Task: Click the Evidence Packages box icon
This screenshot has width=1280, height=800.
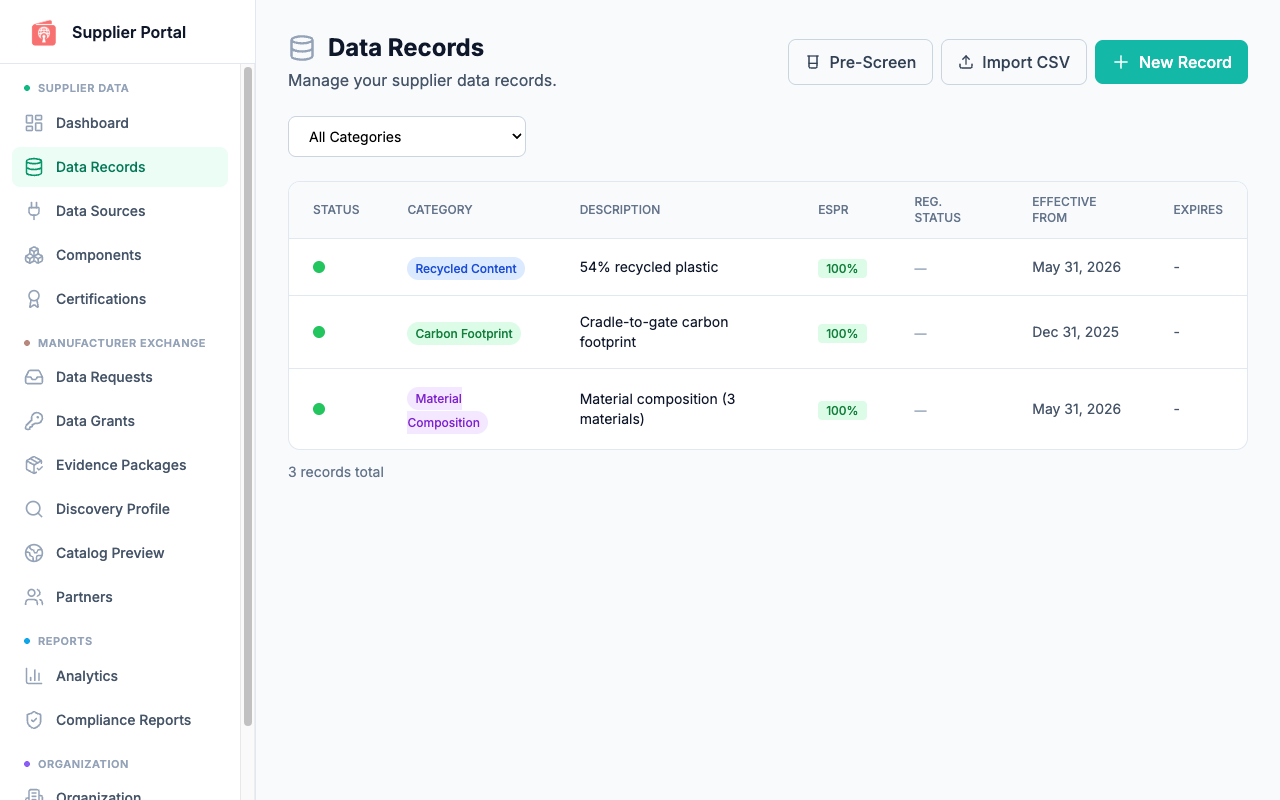Action: (x=34, y=465)
